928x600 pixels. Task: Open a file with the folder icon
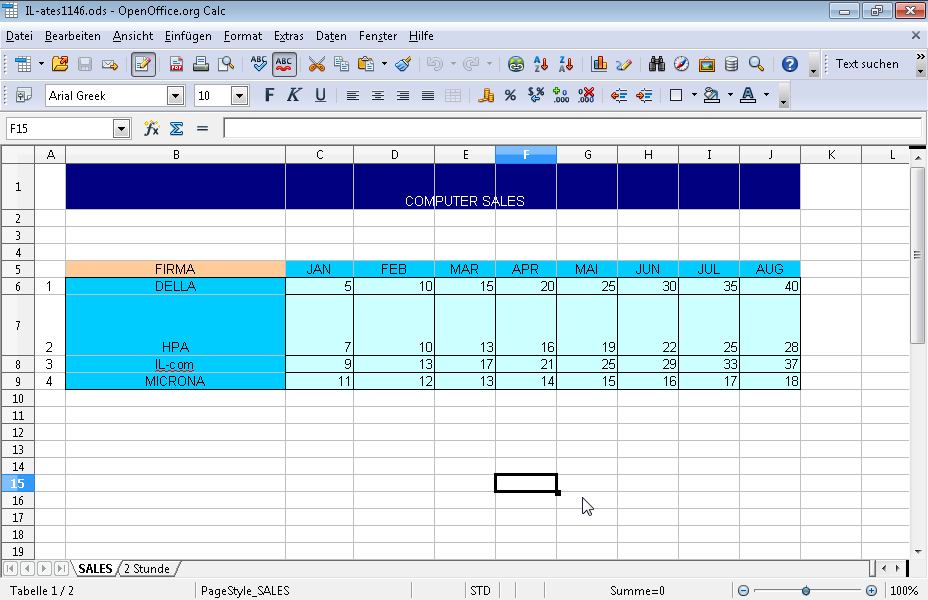click(60, 64)
